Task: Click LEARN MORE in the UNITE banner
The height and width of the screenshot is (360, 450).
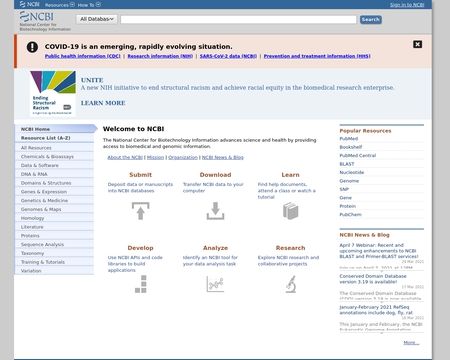Action: click(x=103, y=103)
